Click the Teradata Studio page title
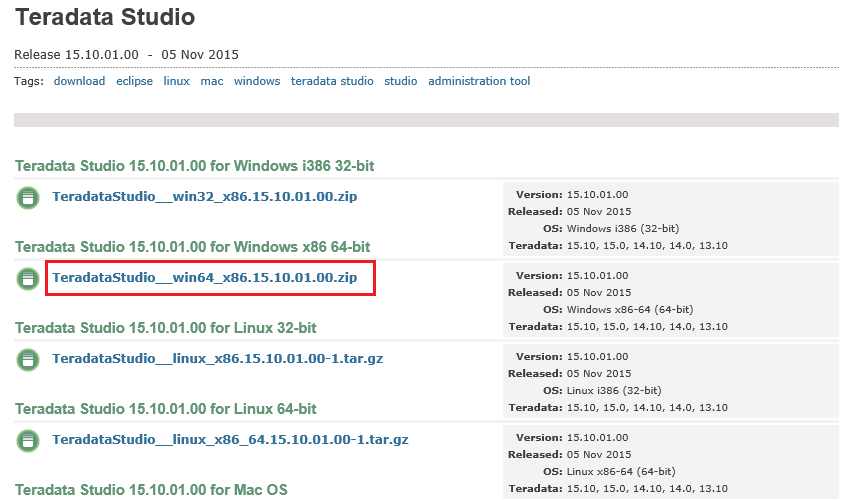The image size is (842, 500). (x=105, y=17)
